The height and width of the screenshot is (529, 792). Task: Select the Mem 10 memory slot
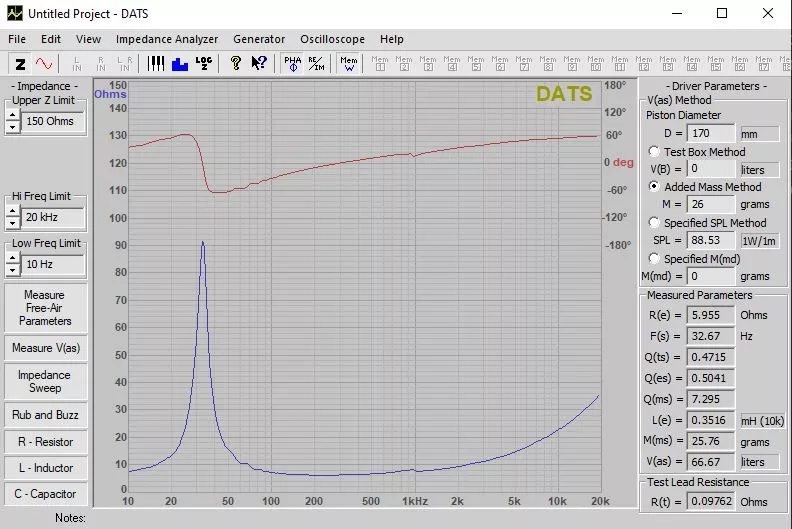[596, 64]
